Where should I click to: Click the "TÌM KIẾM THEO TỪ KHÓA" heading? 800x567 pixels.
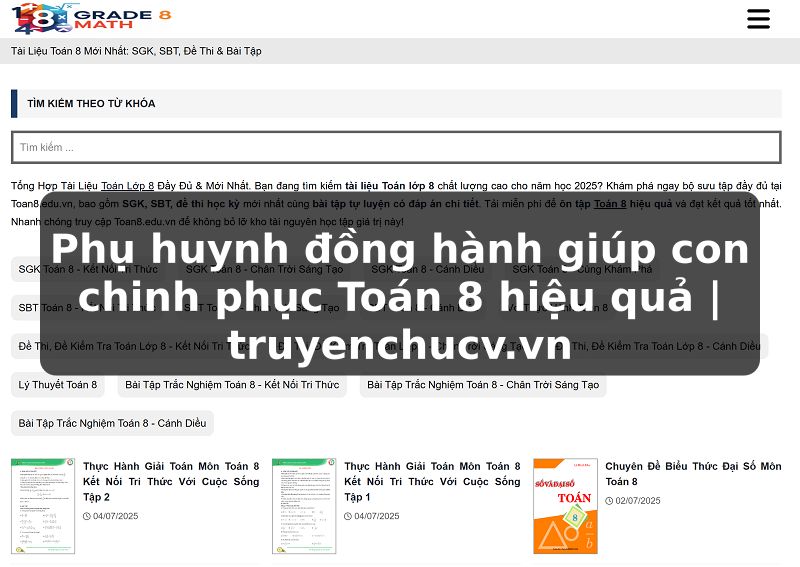91,104
